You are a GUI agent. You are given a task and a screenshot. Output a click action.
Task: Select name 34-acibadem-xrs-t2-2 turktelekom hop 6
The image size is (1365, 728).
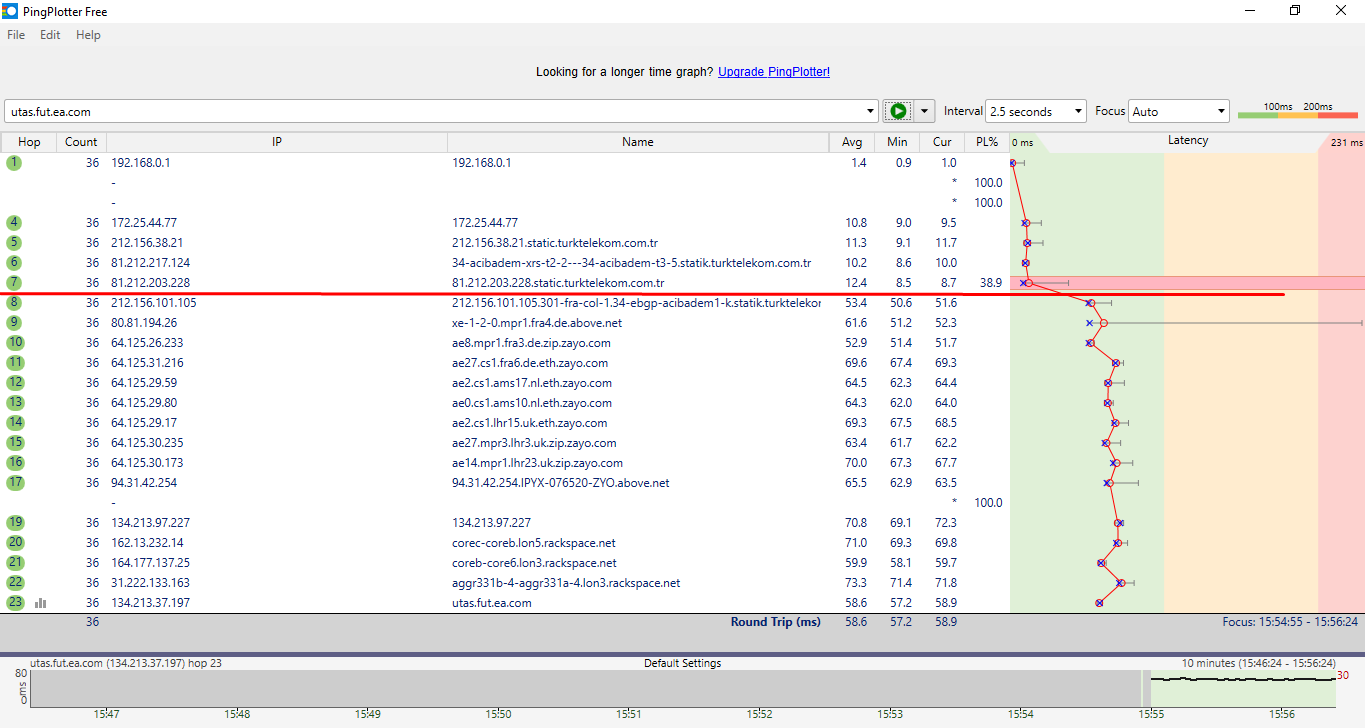tap(631, 262)
